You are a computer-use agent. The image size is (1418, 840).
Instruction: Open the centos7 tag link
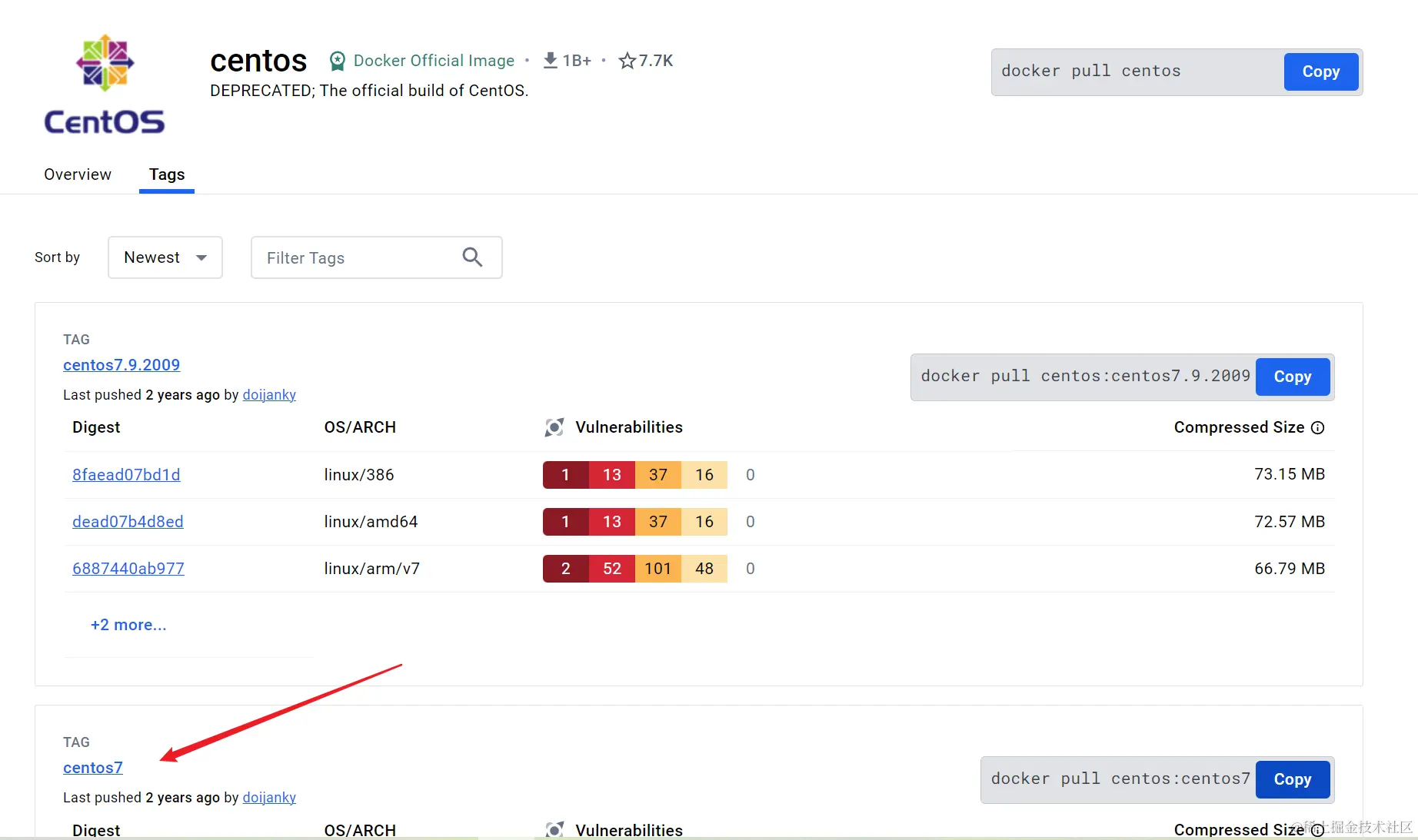tap(93, 768)
